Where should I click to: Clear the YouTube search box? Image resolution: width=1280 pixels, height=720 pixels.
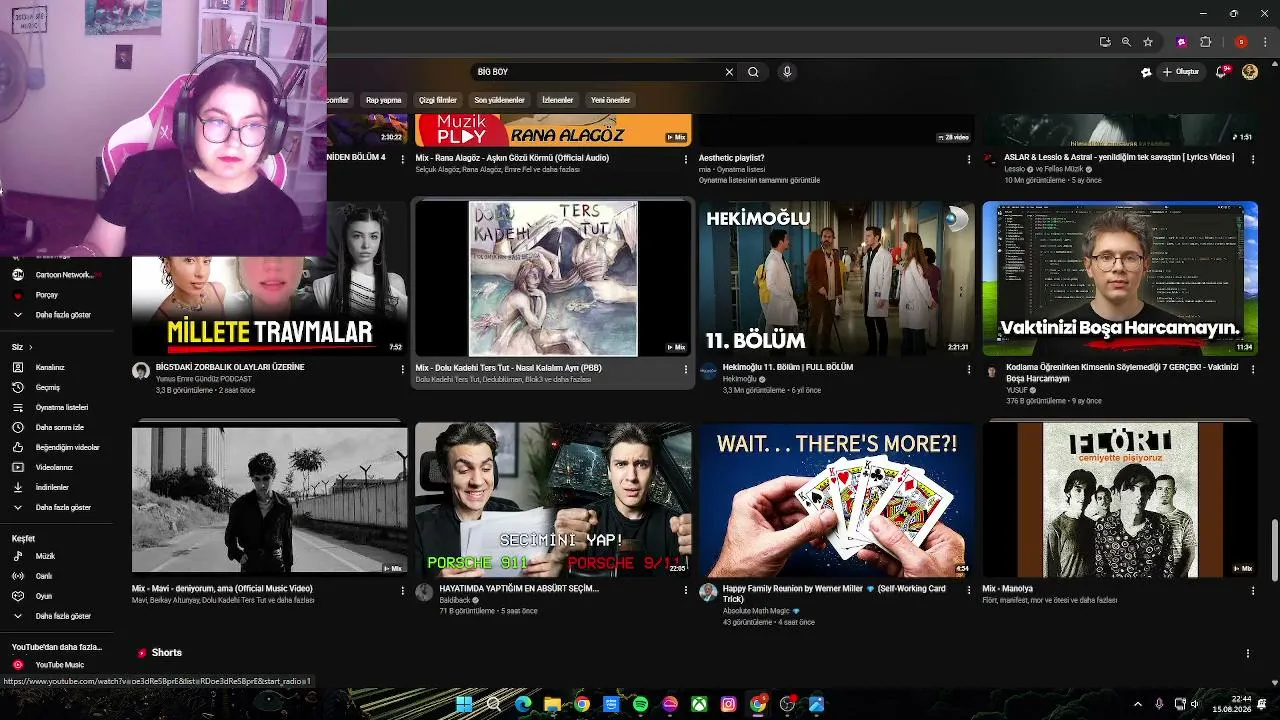729,72
